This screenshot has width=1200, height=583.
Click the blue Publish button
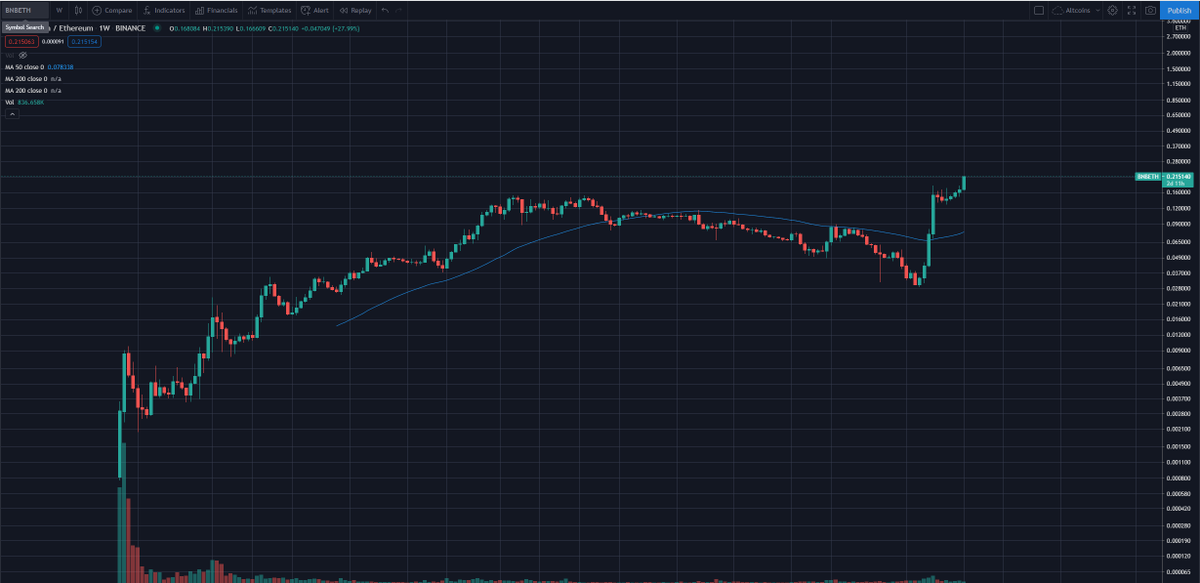tap(1179, 9)
